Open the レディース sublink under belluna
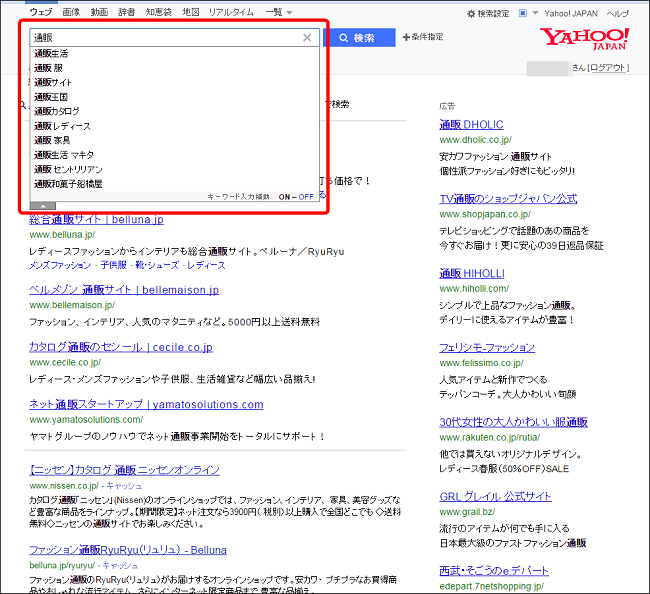 206,265
